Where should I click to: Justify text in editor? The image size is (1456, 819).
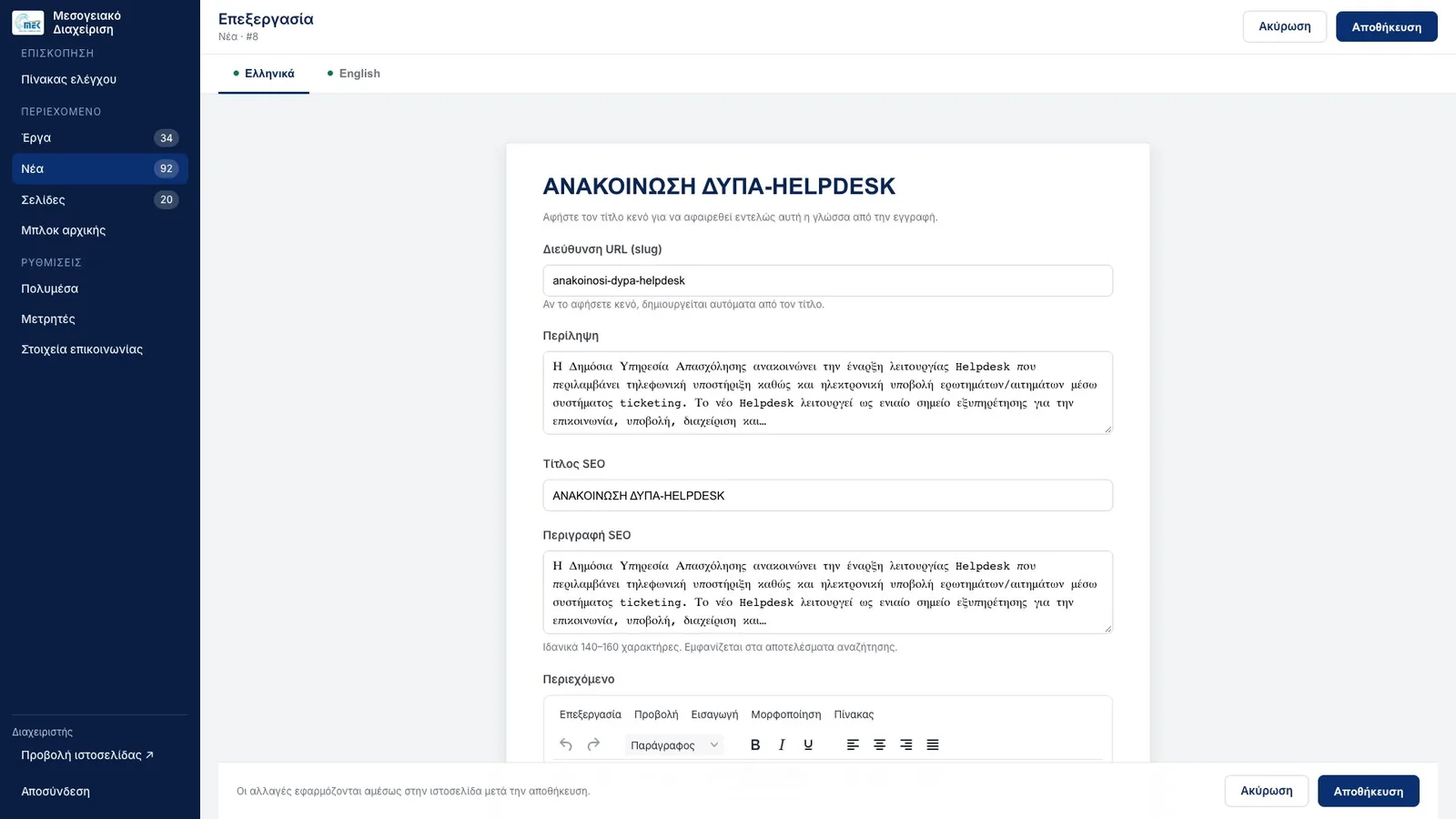[933, 744]
